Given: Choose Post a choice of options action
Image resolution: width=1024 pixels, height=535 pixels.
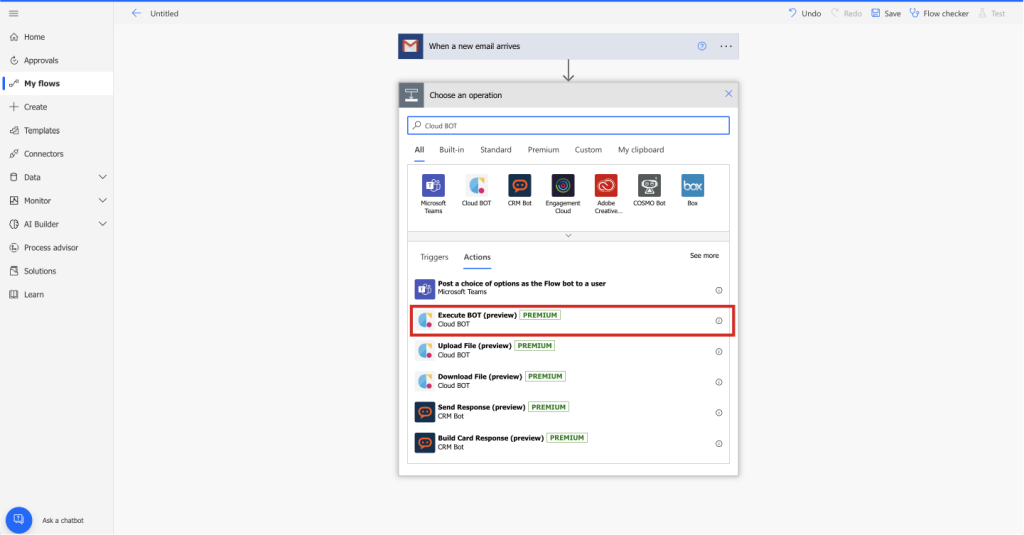Looking at the screenshot, I should [x=568, y=288].
